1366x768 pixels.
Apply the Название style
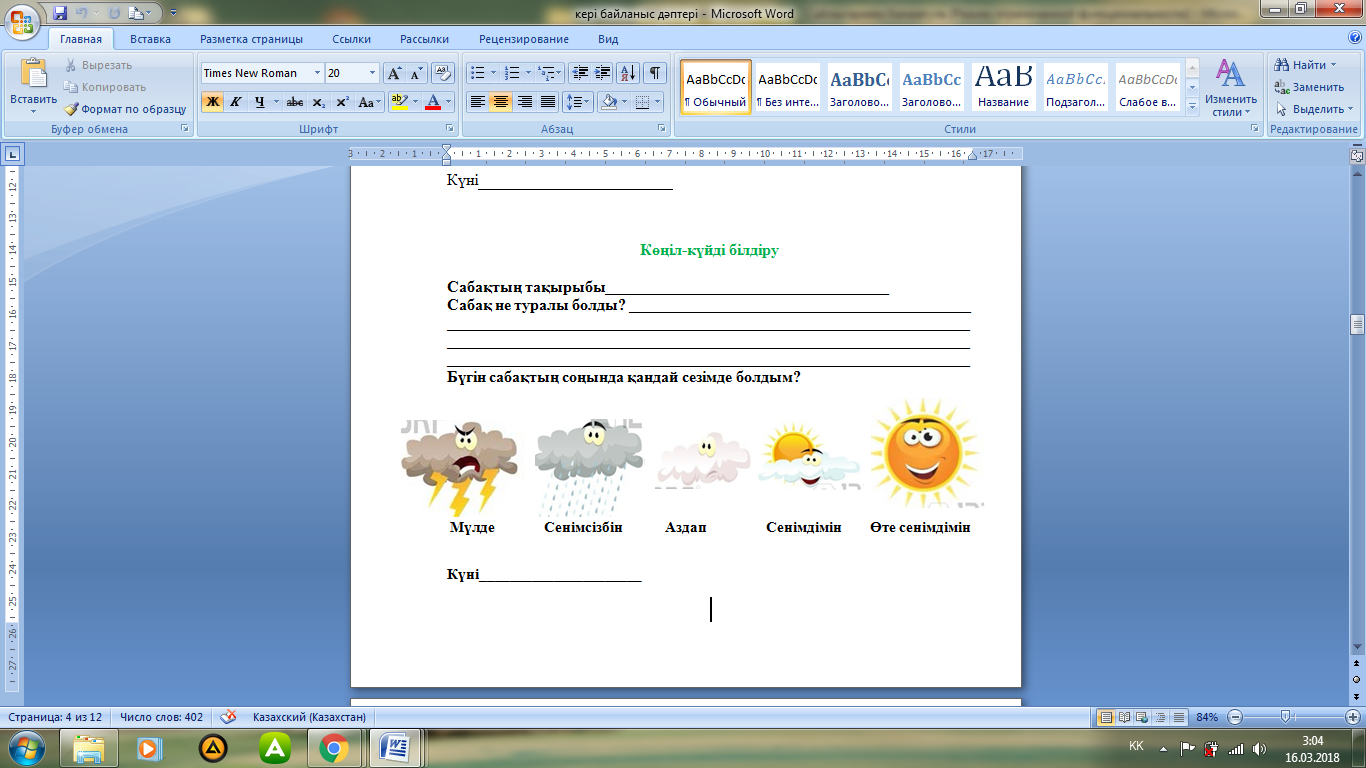[x=1004, y=88]
